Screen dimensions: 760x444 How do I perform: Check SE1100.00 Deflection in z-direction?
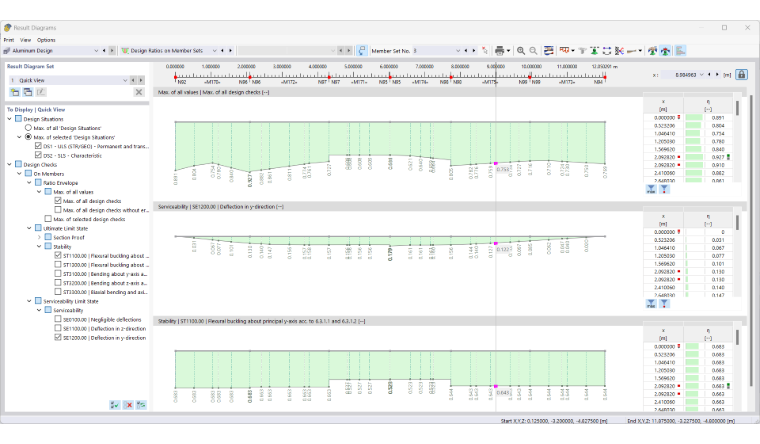[x=58, y=329]
